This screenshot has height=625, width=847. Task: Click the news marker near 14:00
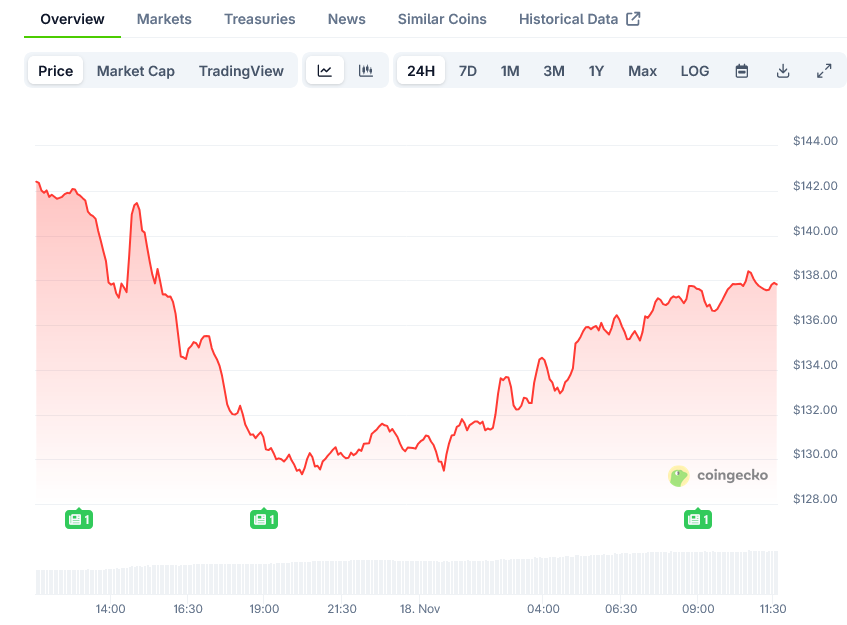pos(79,519)
